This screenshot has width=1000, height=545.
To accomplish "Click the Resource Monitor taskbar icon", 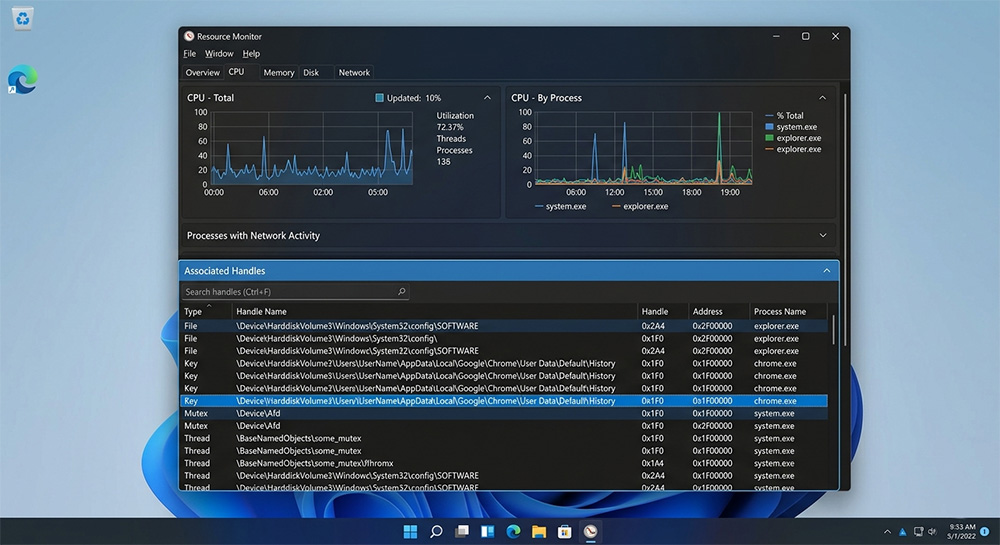I will [x=591, y=532].
